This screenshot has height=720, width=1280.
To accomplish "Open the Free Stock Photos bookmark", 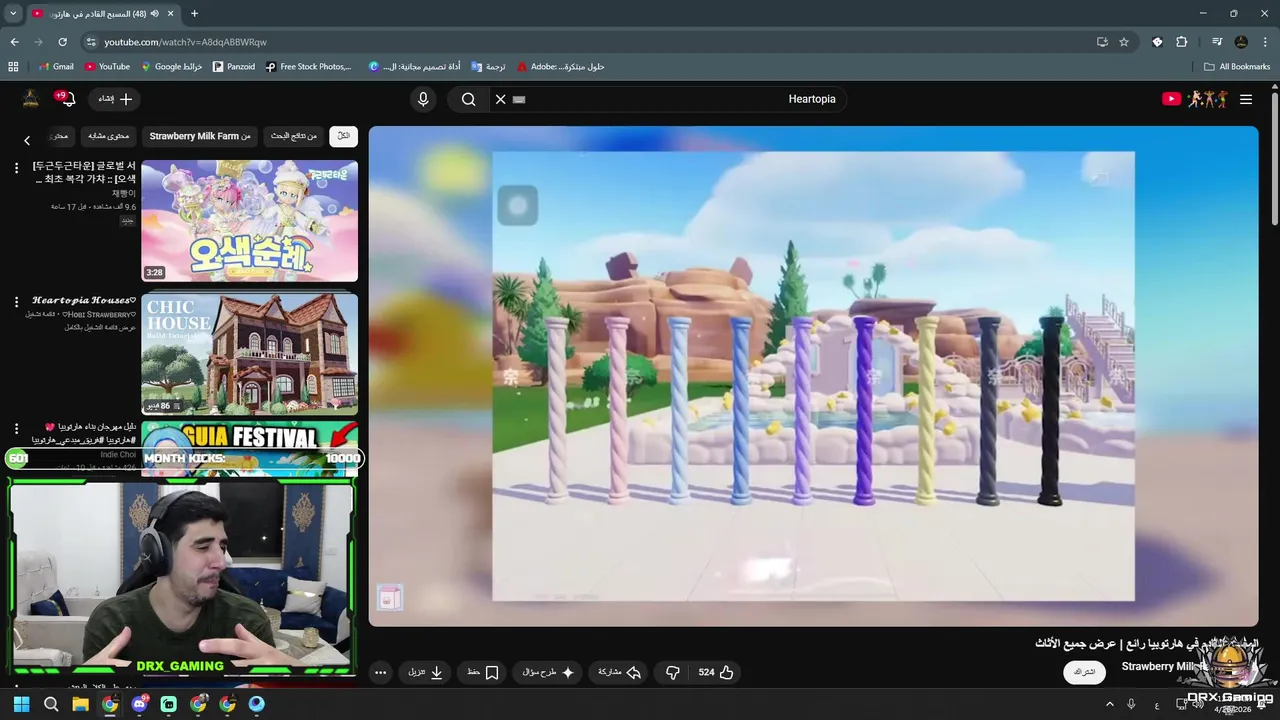I will (309, 67).
